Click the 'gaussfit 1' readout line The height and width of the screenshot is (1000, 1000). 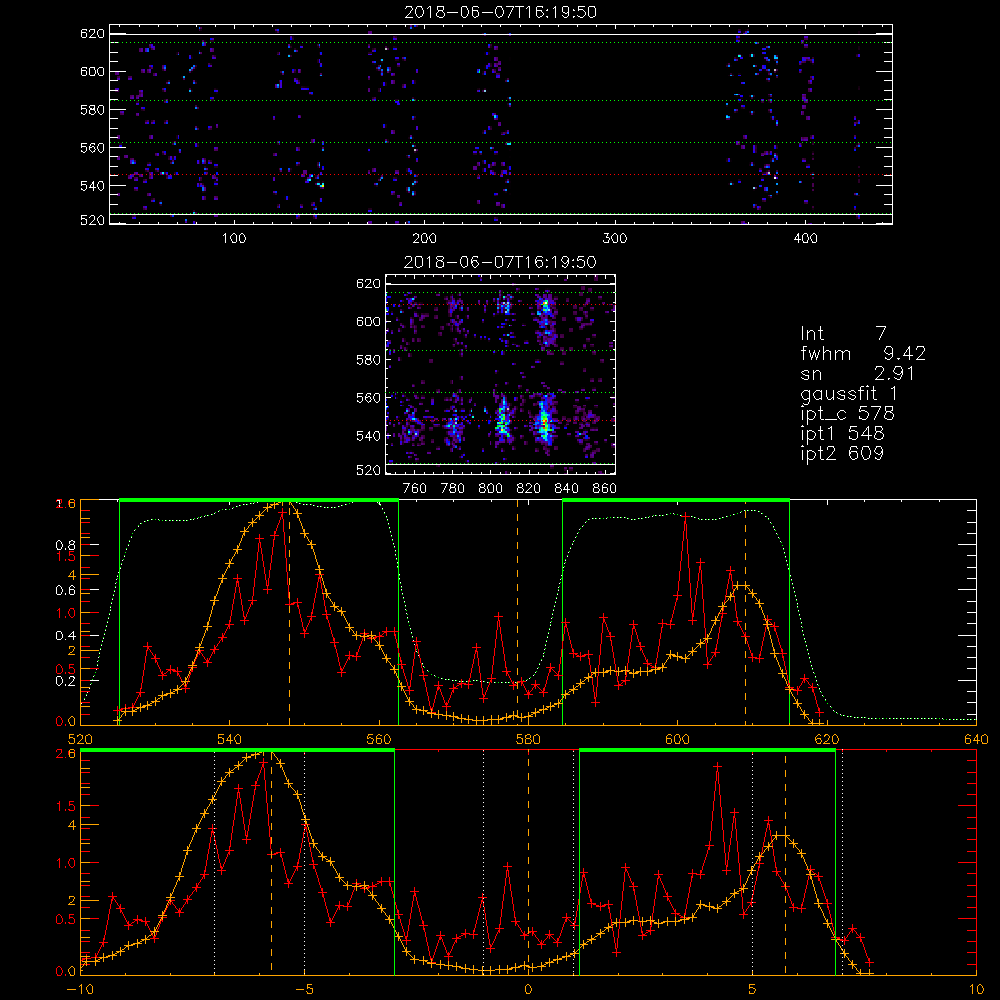coord(849,393)
